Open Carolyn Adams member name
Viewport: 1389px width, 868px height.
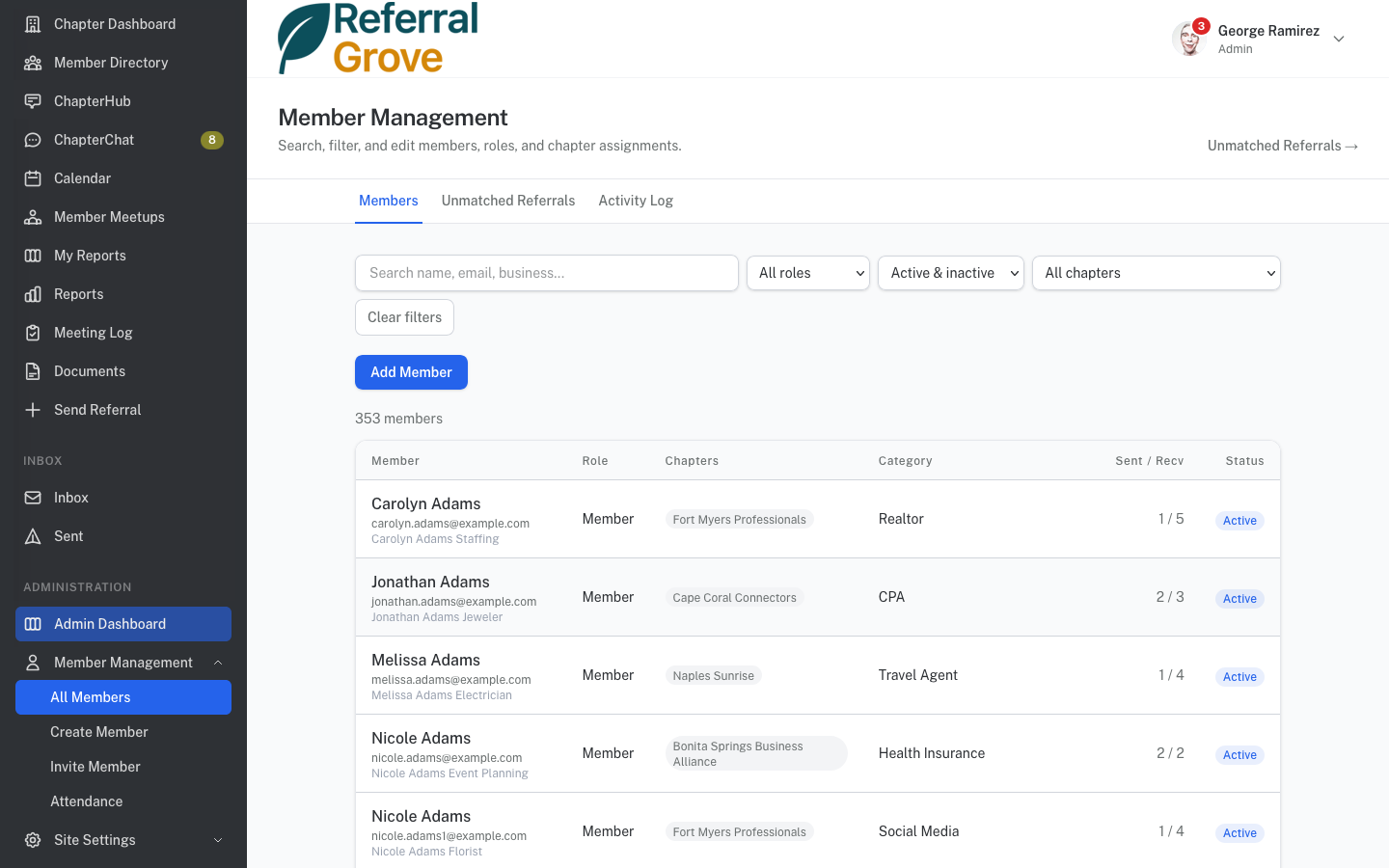(x=426, y=503)
